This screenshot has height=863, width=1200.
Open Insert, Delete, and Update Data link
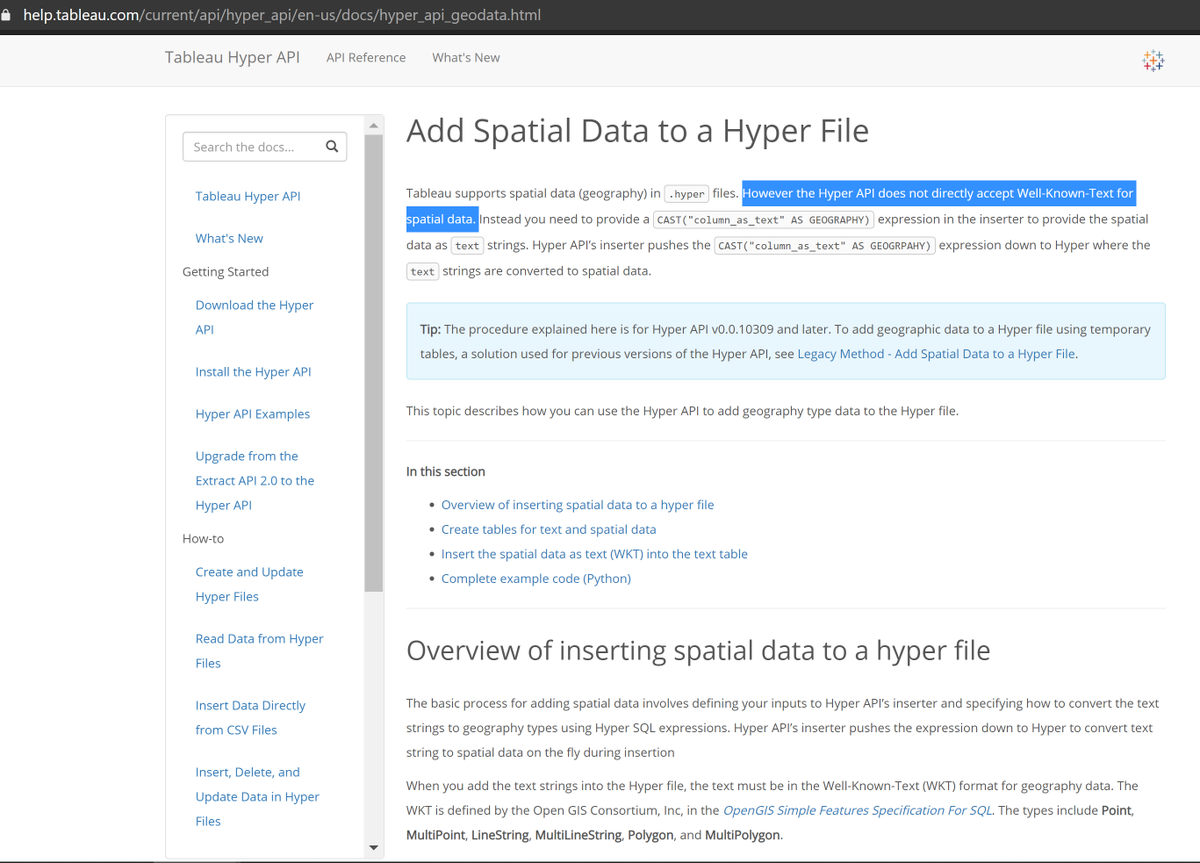tap(258, 797)
